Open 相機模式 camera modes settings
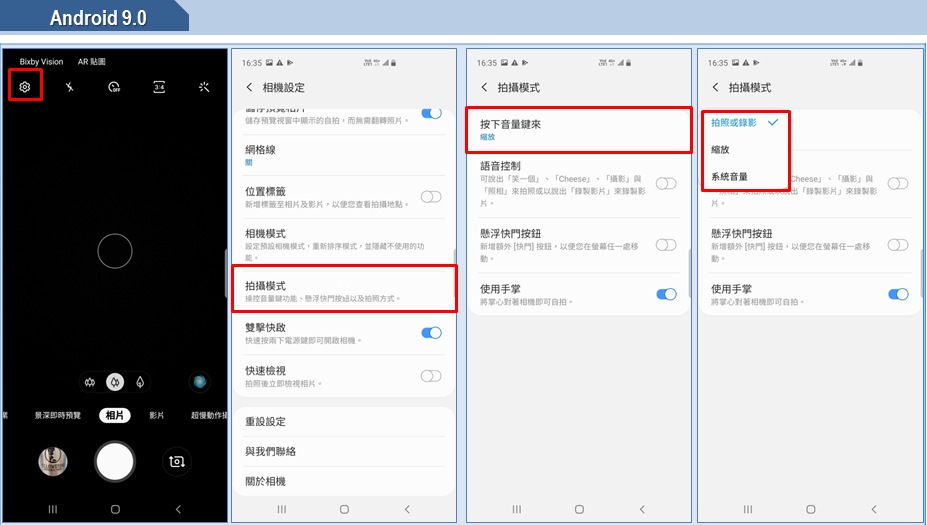The height and width of the screenshot is (525, 927). [x=345, y=245]
